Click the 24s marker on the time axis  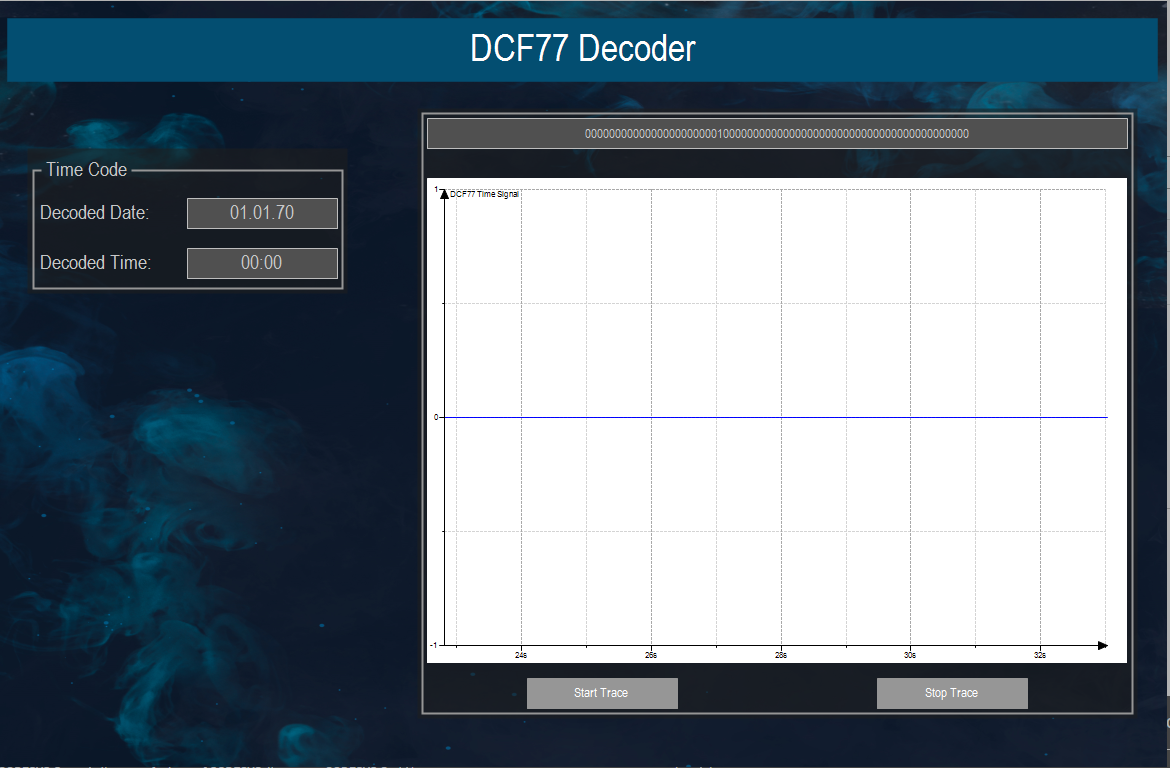[519, 655]
